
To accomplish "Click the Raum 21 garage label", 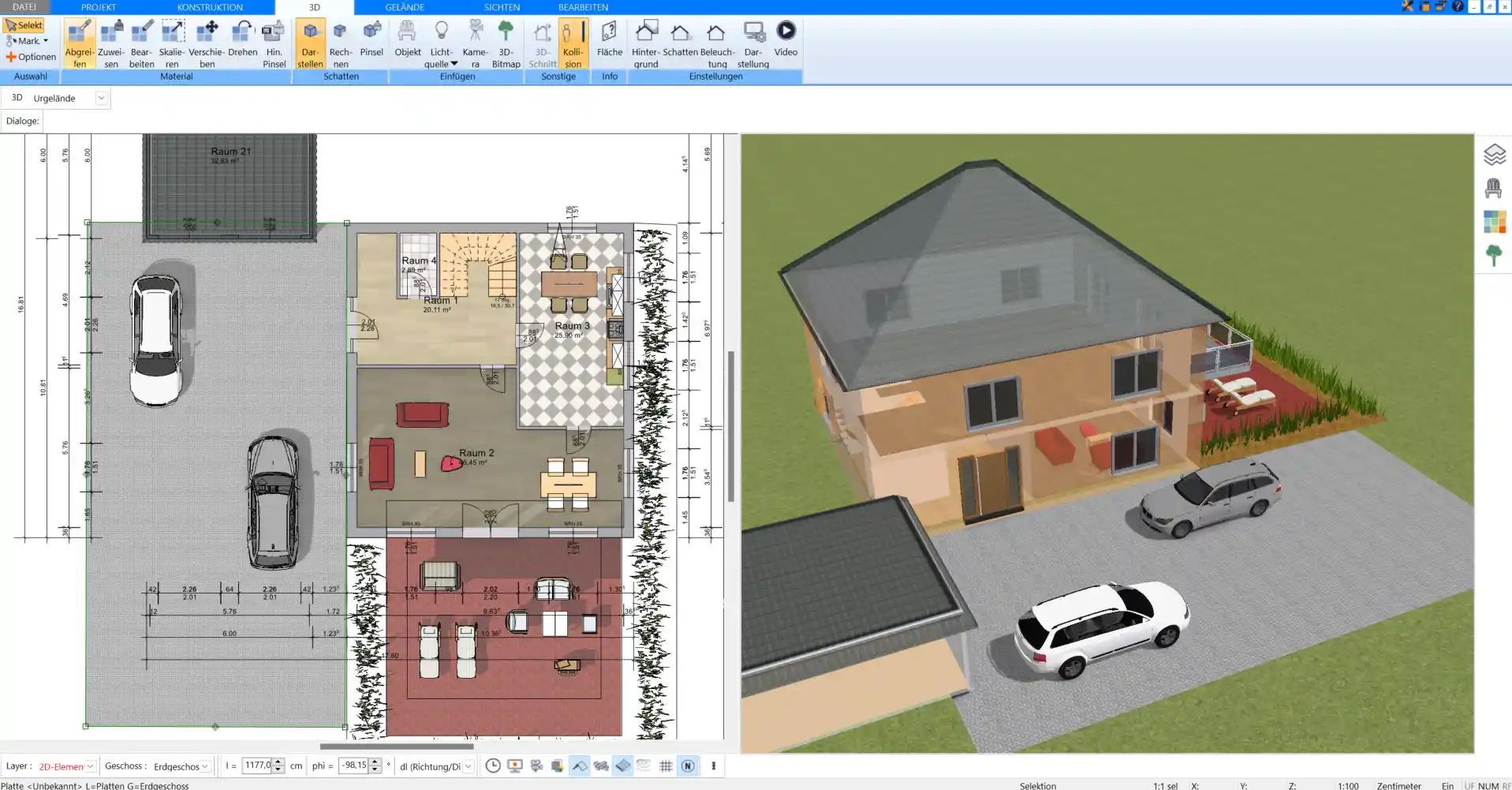I will [230, 152].
